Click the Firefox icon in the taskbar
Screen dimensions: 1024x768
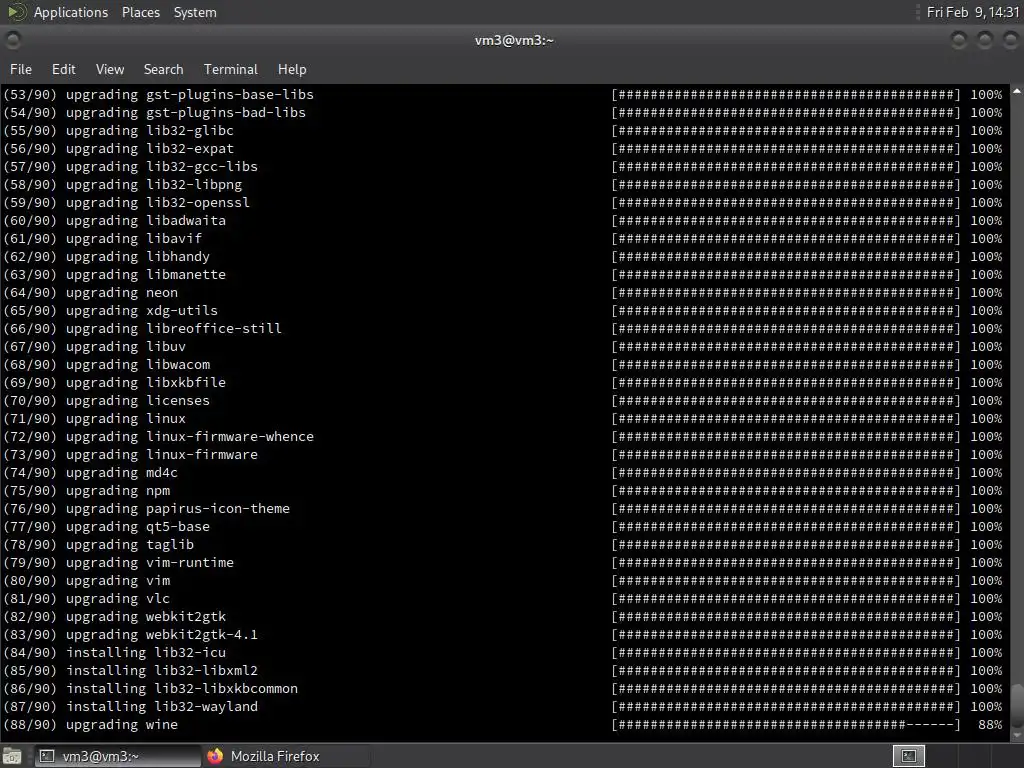pyautogui.click(x=215, y=756)
